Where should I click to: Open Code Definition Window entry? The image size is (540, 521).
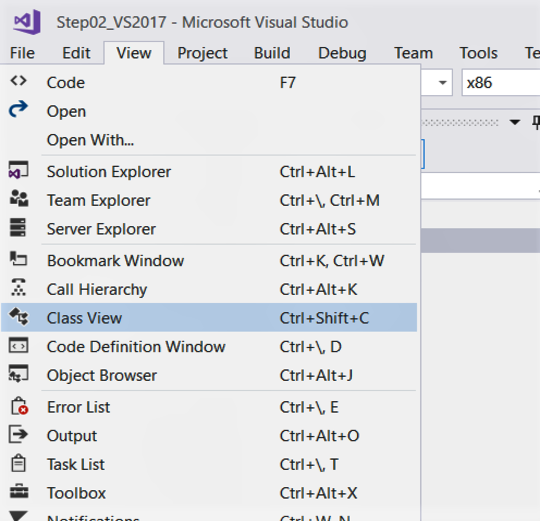(x=209, y=346)
